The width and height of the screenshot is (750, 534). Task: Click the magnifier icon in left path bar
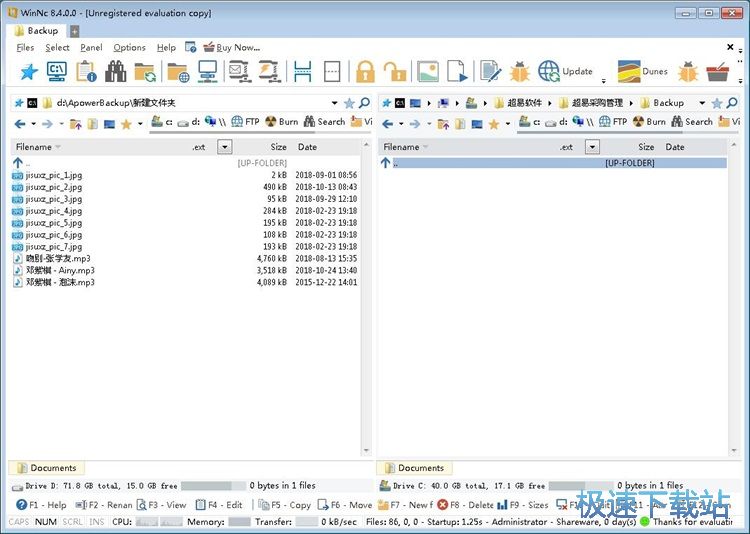tap(364, 102)
